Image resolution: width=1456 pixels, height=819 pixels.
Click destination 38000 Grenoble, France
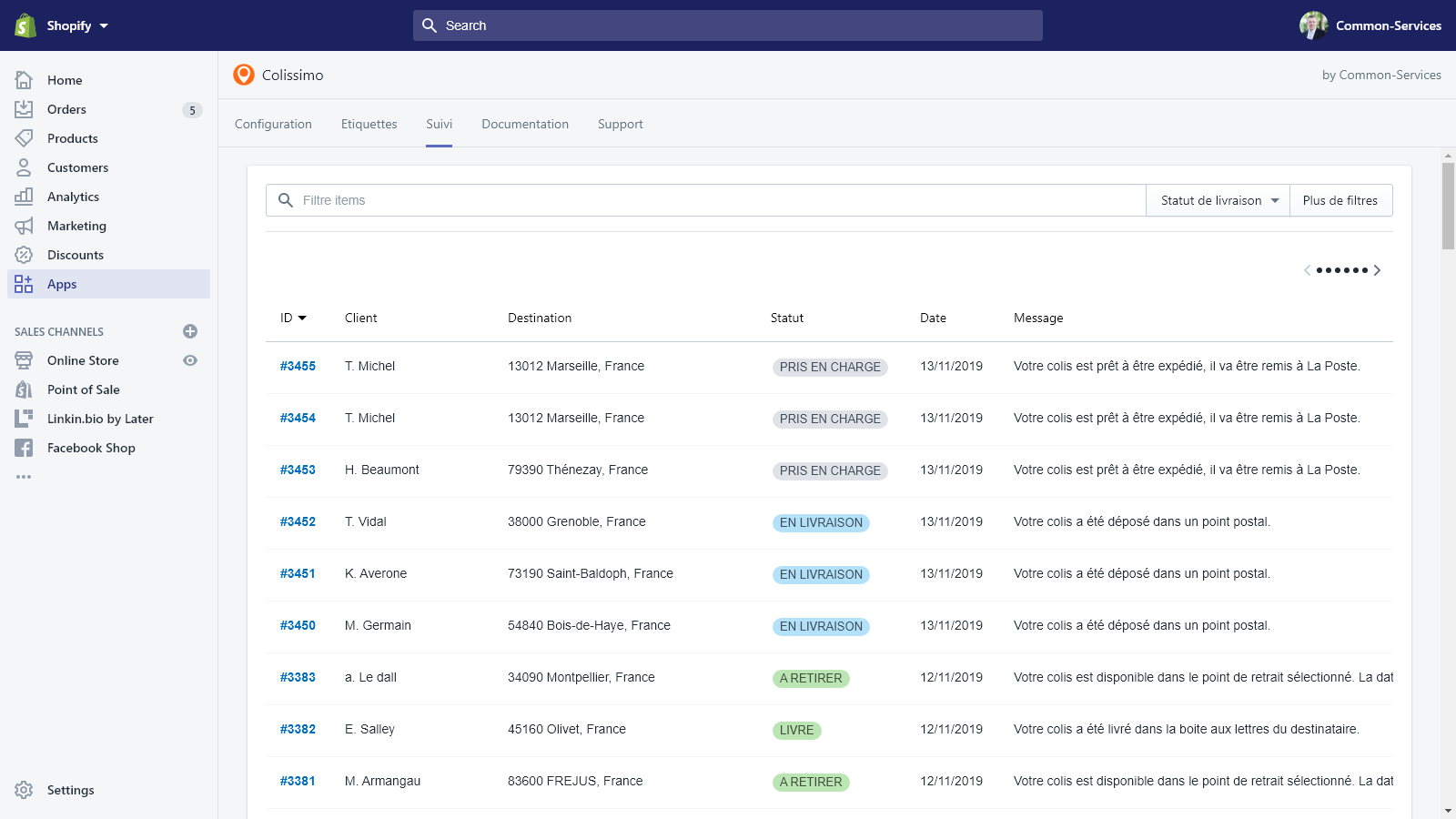tap(577, 521)
